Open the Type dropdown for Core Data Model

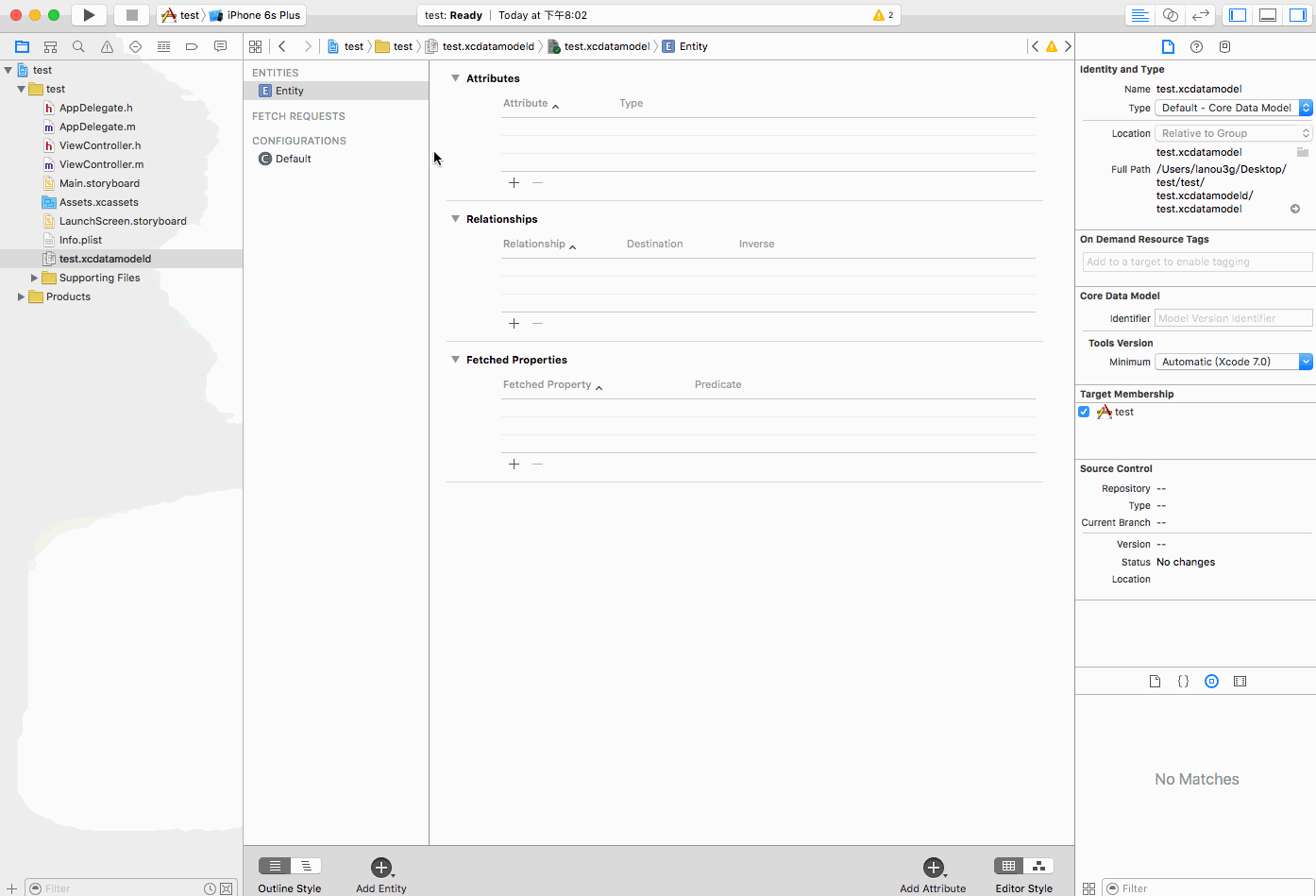pyautogui.click(x=1234, y=108)
